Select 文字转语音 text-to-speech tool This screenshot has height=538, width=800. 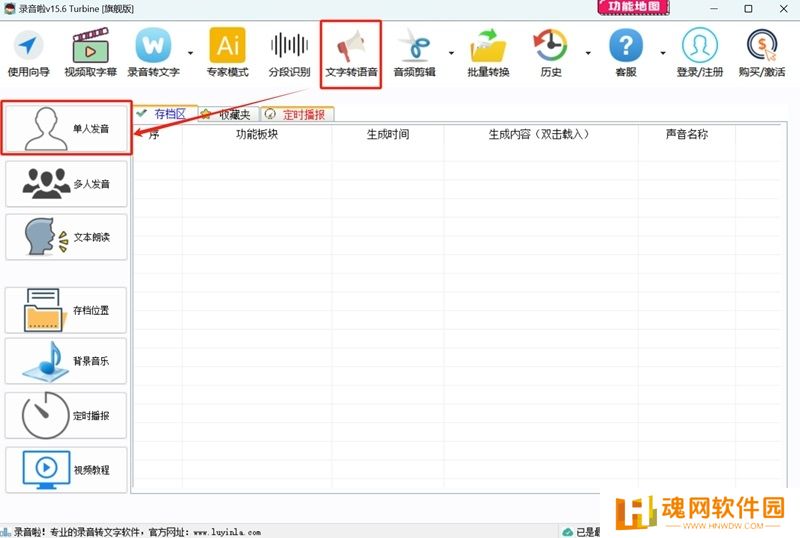pos(351,54)
